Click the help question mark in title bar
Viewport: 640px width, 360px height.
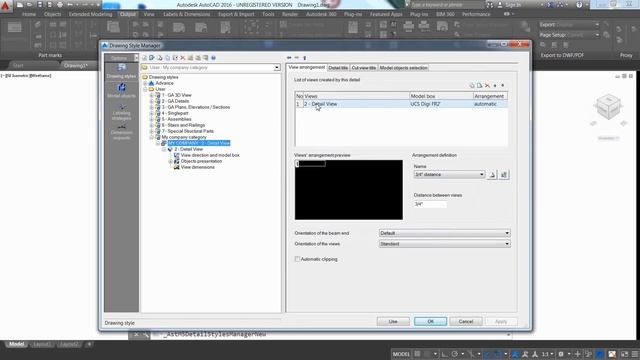tap(579, 5)
